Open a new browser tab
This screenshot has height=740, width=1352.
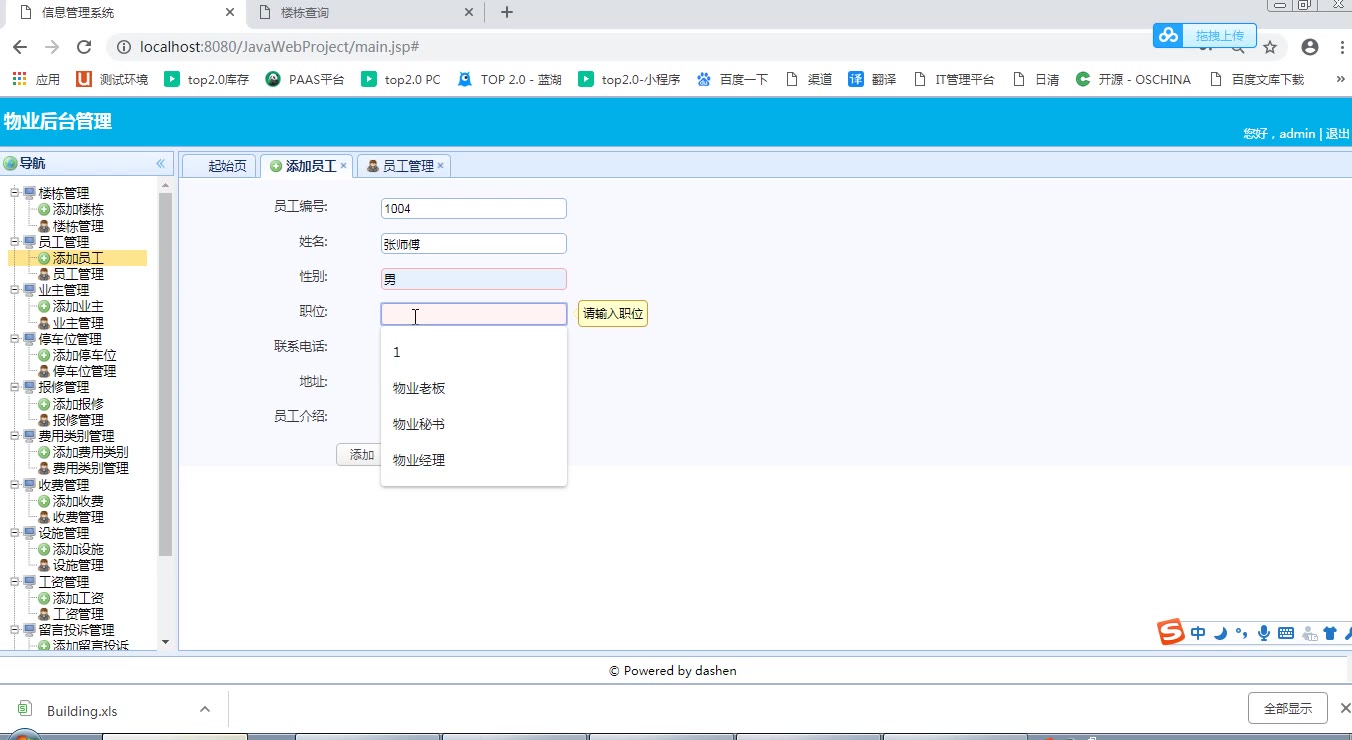(507, 13)
